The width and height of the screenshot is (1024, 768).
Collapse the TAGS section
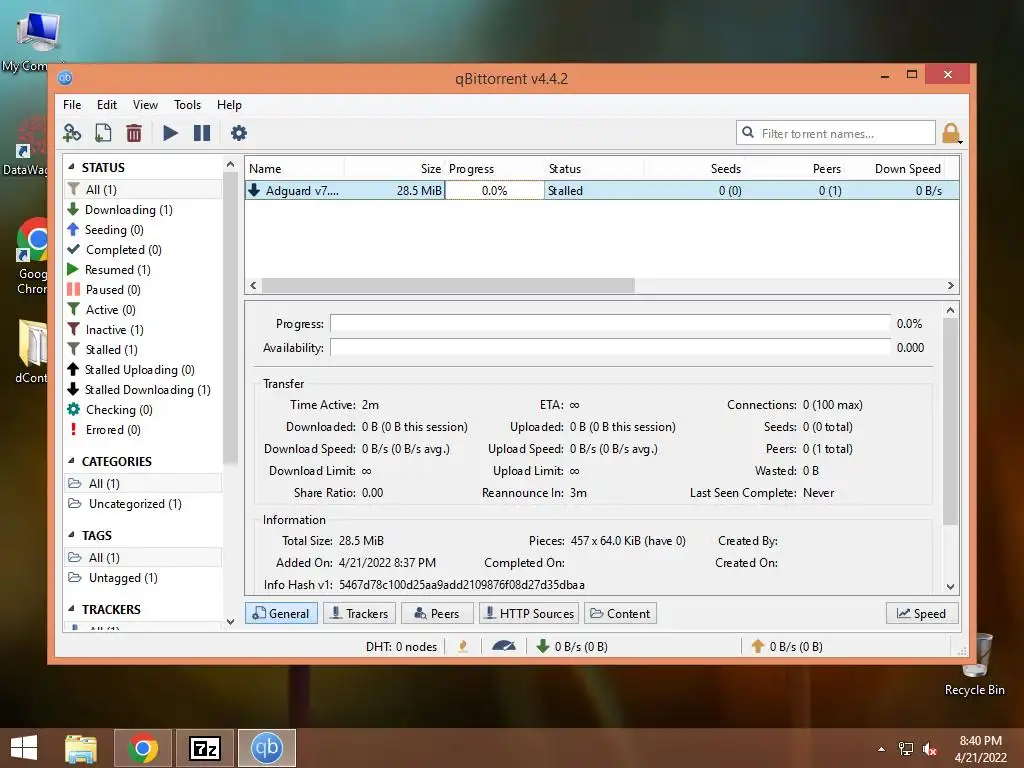tap(71, 535)
